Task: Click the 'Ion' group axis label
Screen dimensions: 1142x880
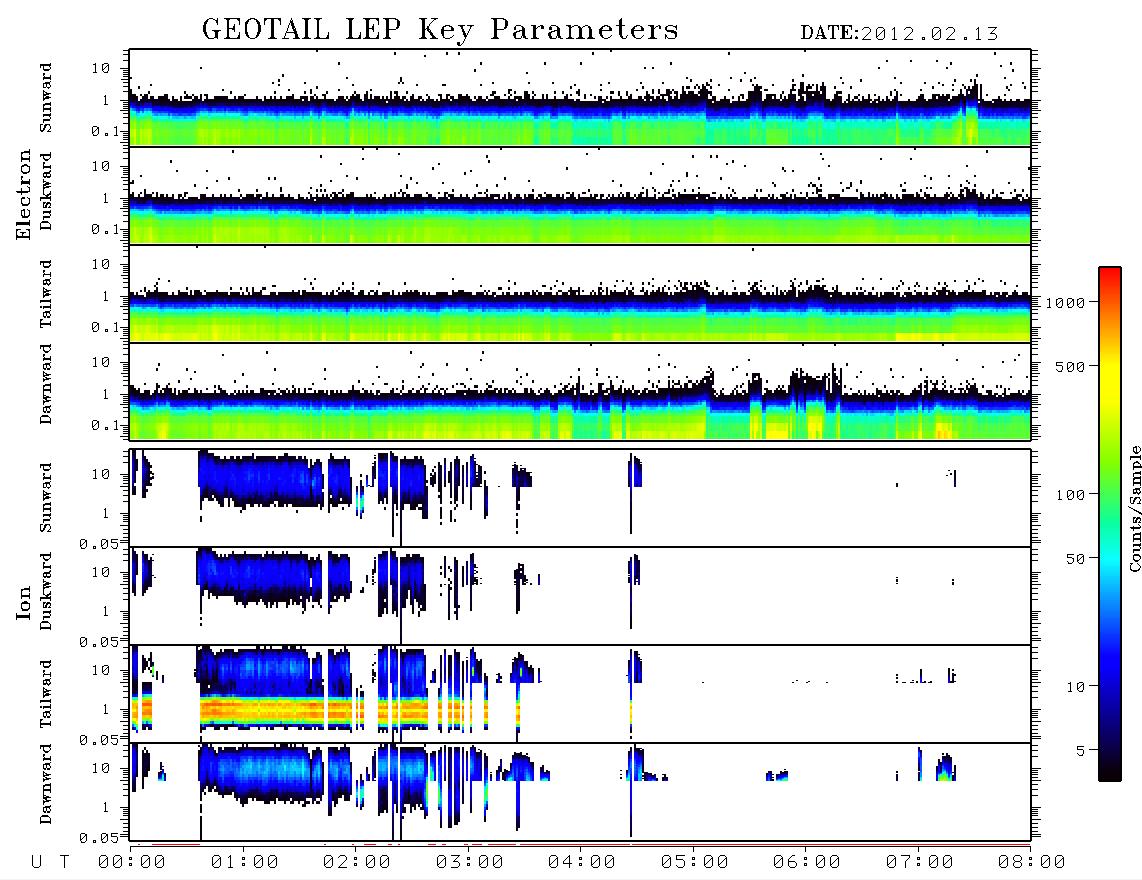Action: tap(23, 602)
